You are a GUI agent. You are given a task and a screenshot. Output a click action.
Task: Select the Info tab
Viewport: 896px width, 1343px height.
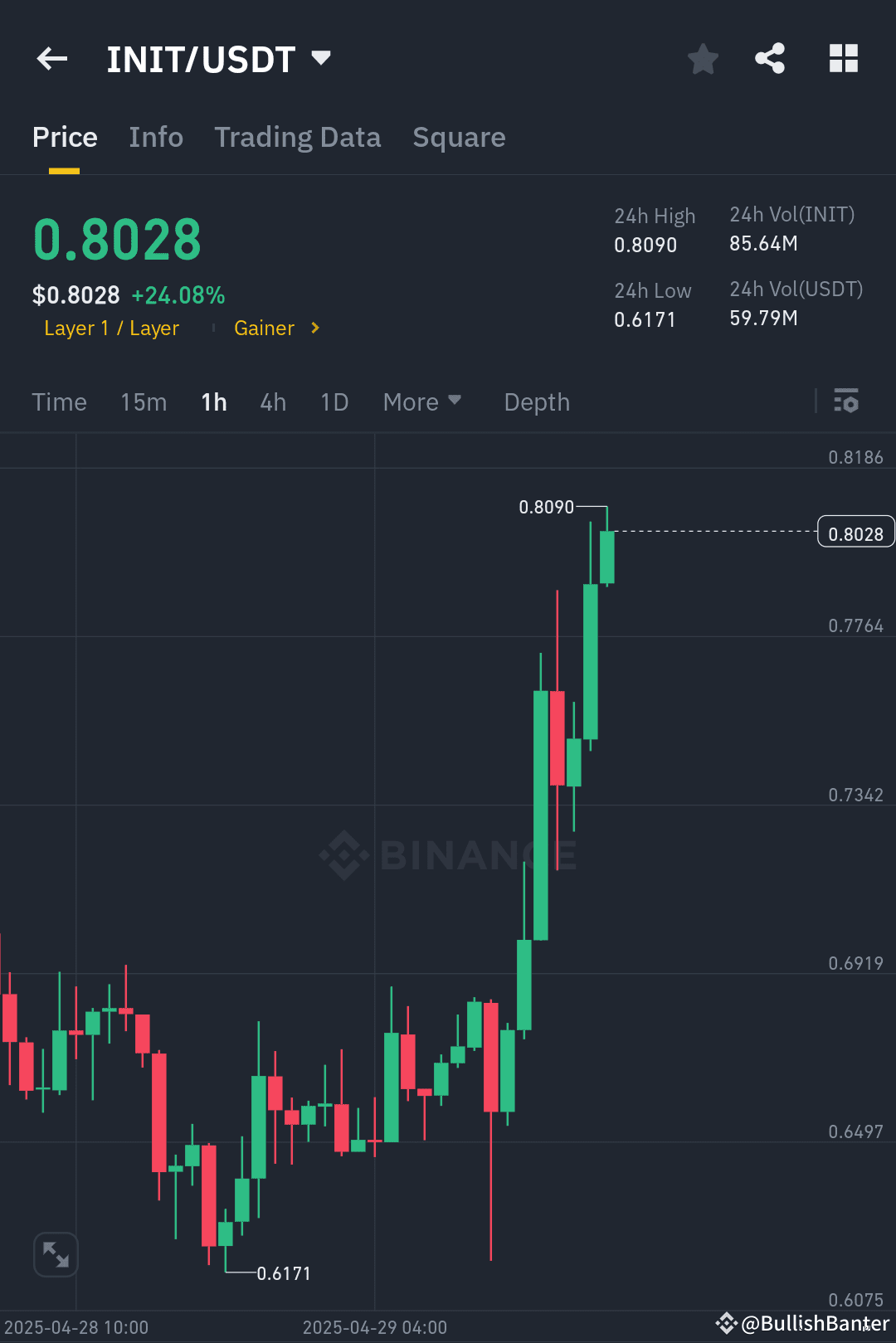[x=156, y=137]
